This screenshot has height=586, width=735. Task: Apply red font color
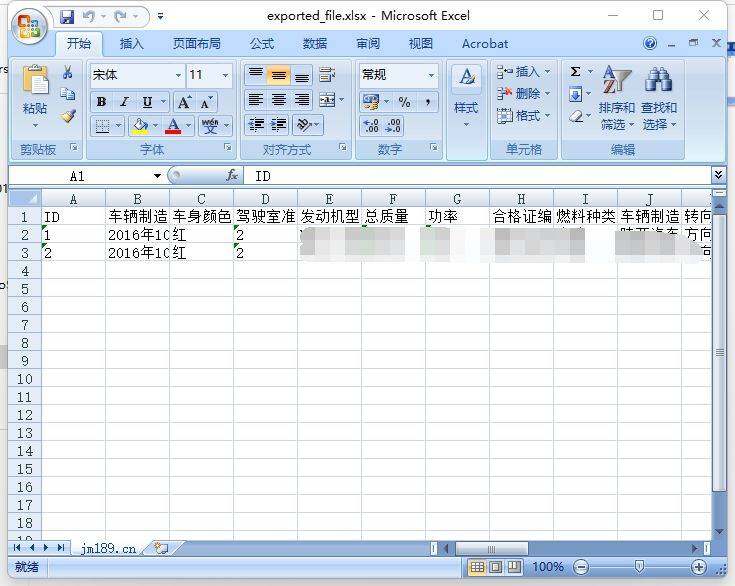173,126
